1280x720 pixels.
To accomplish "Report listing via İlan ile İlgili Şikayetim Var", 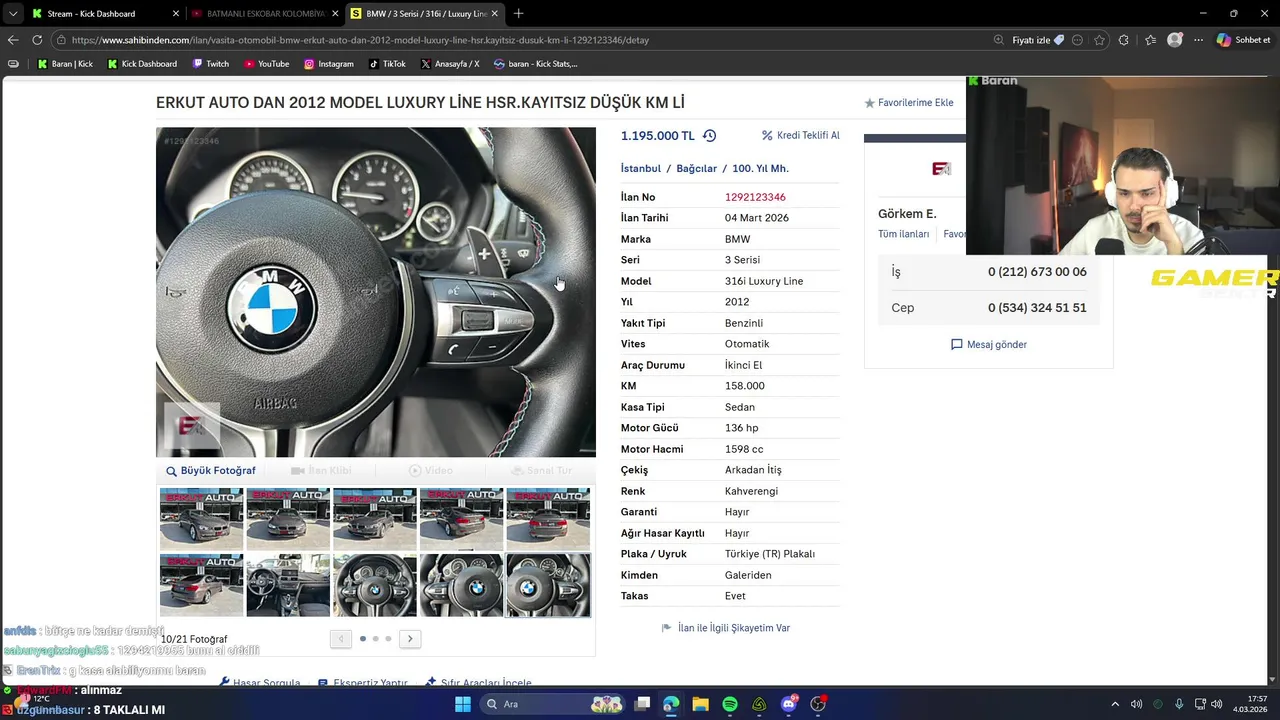I will click(x=726, y=629).
